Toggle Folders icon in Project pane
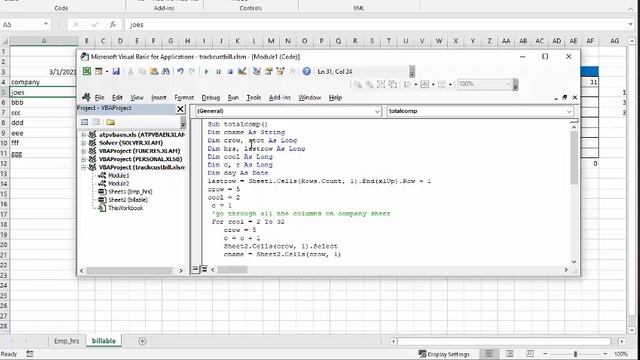The height and width of the screenshot is (360, 640). click(x=110, y=122)
